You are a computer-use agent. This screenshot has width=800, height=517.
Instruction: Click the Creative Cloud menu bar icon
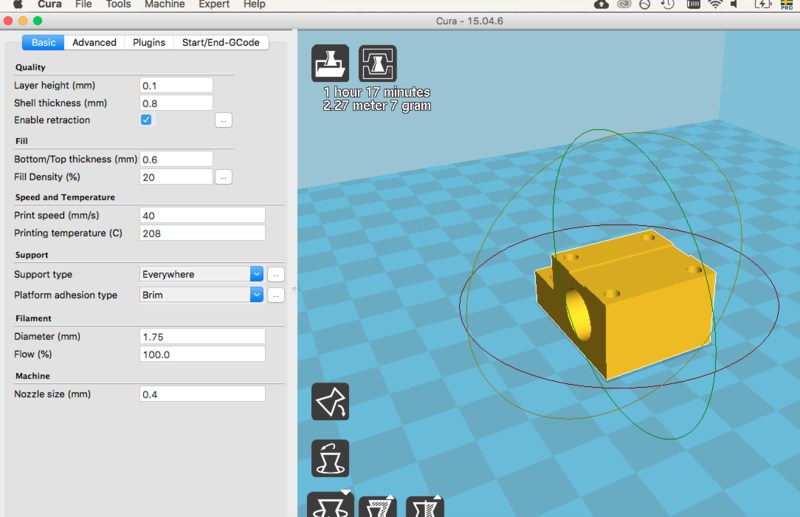[x=624, y=5]
